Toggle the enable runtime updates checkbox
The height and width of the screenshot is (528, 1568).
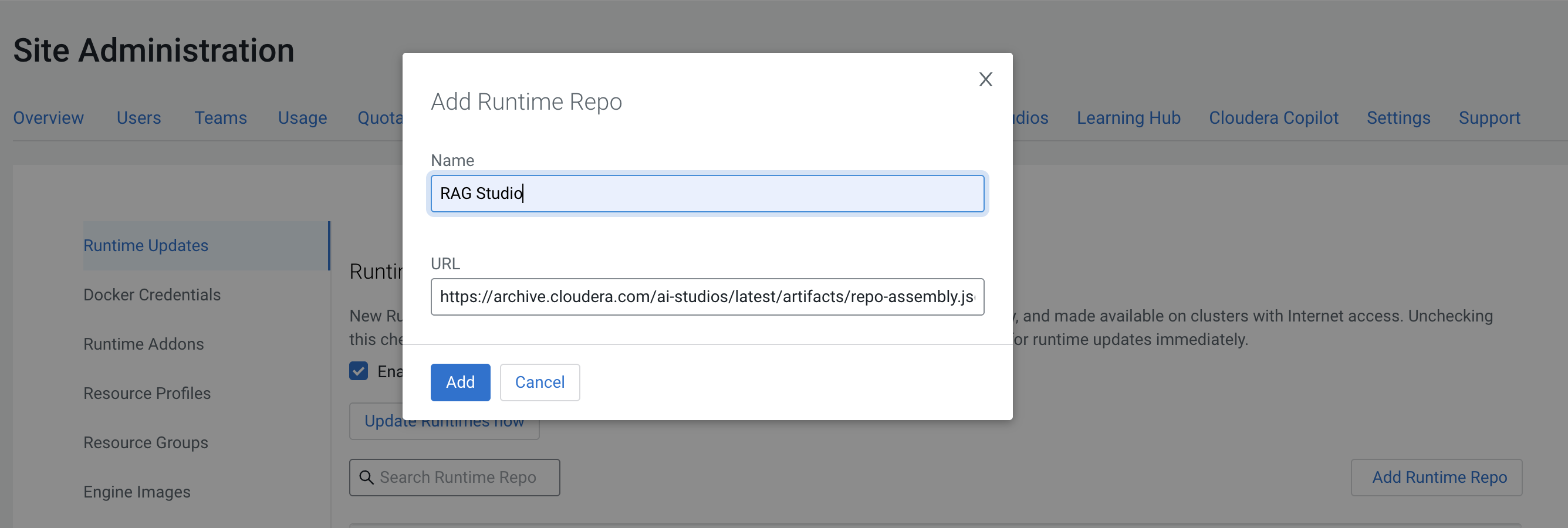tap(359, 371)
